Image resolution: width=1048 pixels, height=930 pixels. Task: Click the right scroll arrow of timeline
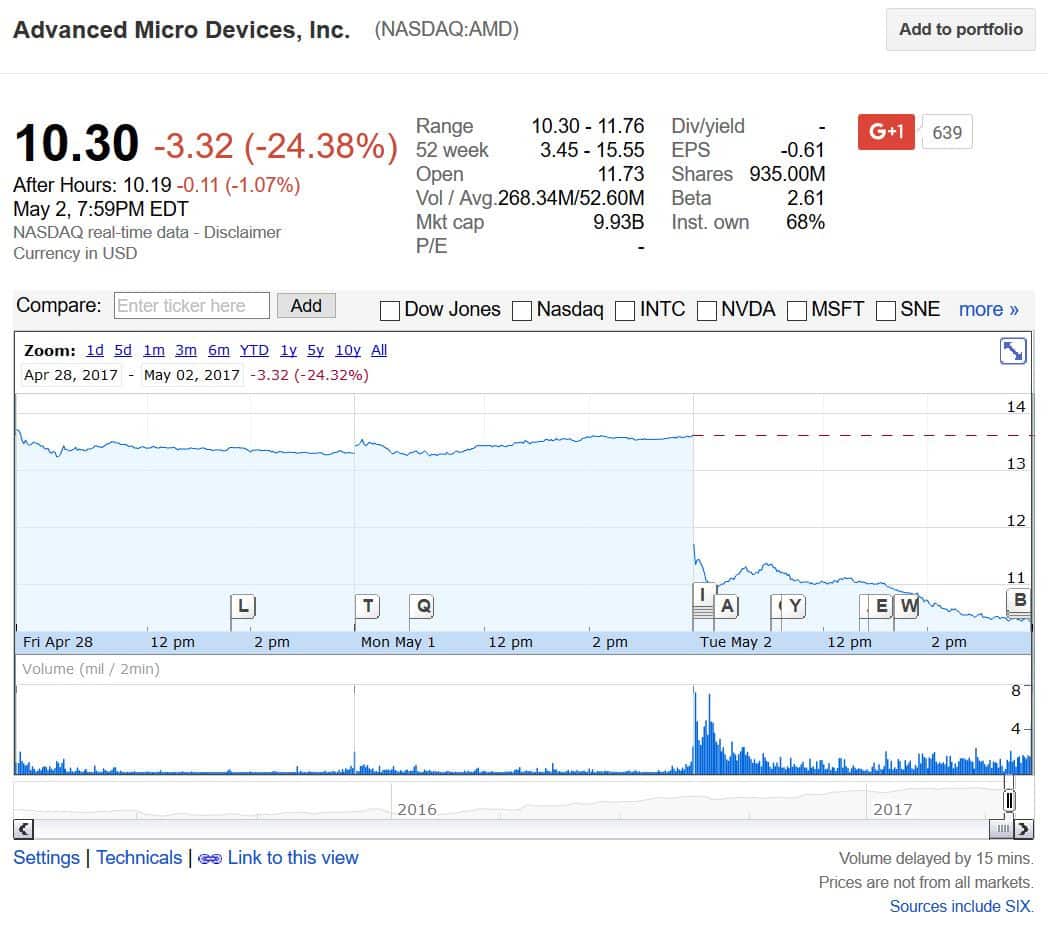point(1023,829)
